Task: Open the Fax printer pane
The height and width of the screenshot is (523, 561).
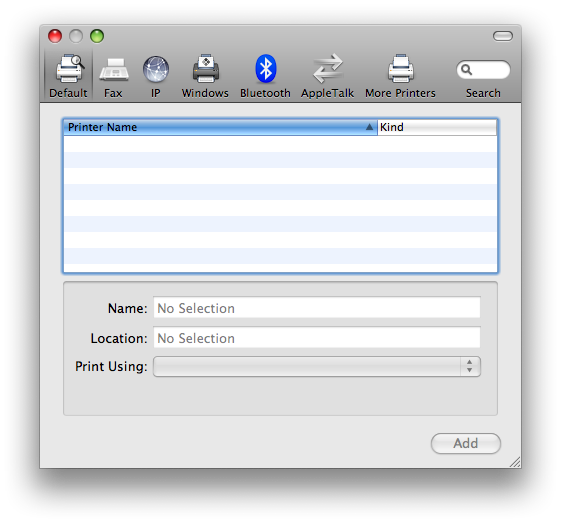Action: click(114, 69)
